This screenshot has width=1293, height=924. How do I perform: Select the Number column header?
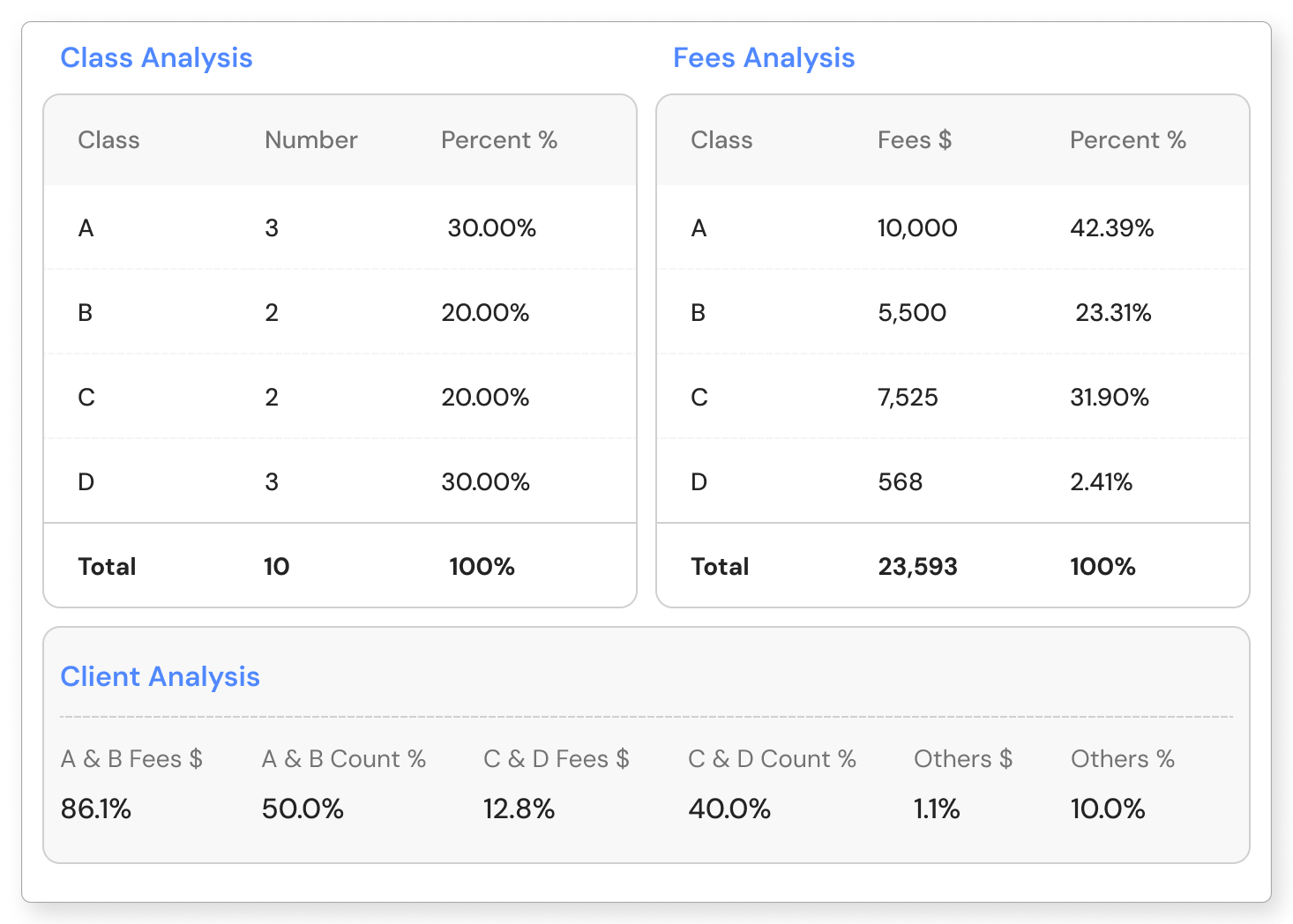310,140
